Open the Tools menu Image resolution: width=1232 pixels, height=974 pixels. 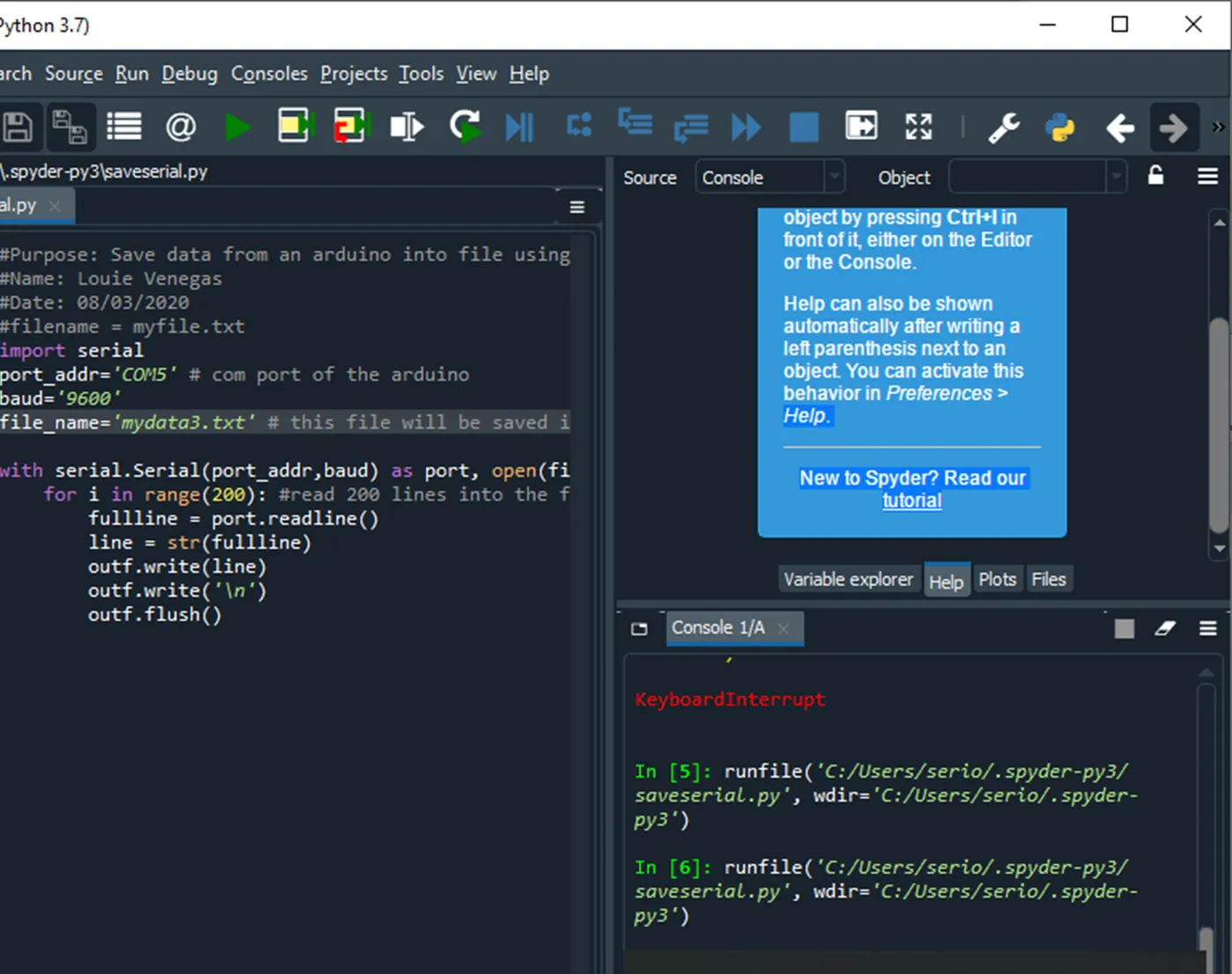422,74
